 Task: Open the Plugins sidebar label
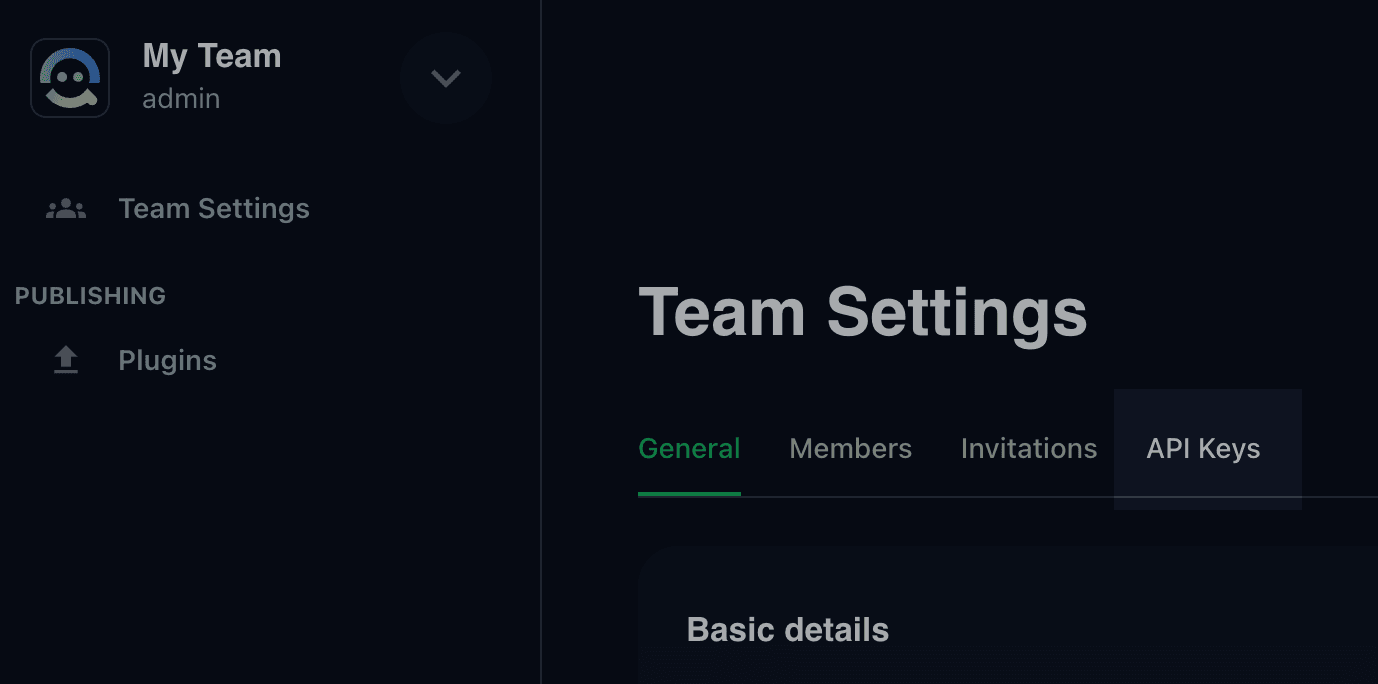coord(167,360)
